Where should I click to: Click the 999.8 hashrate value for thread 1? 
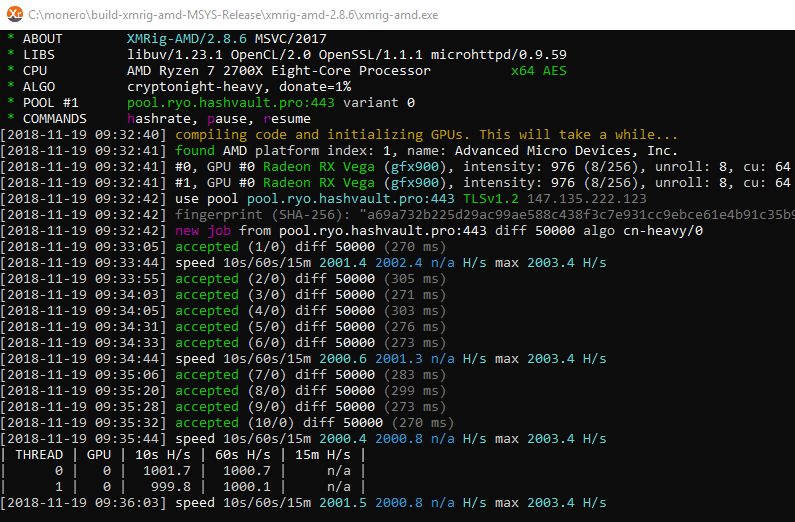(171, 487)
